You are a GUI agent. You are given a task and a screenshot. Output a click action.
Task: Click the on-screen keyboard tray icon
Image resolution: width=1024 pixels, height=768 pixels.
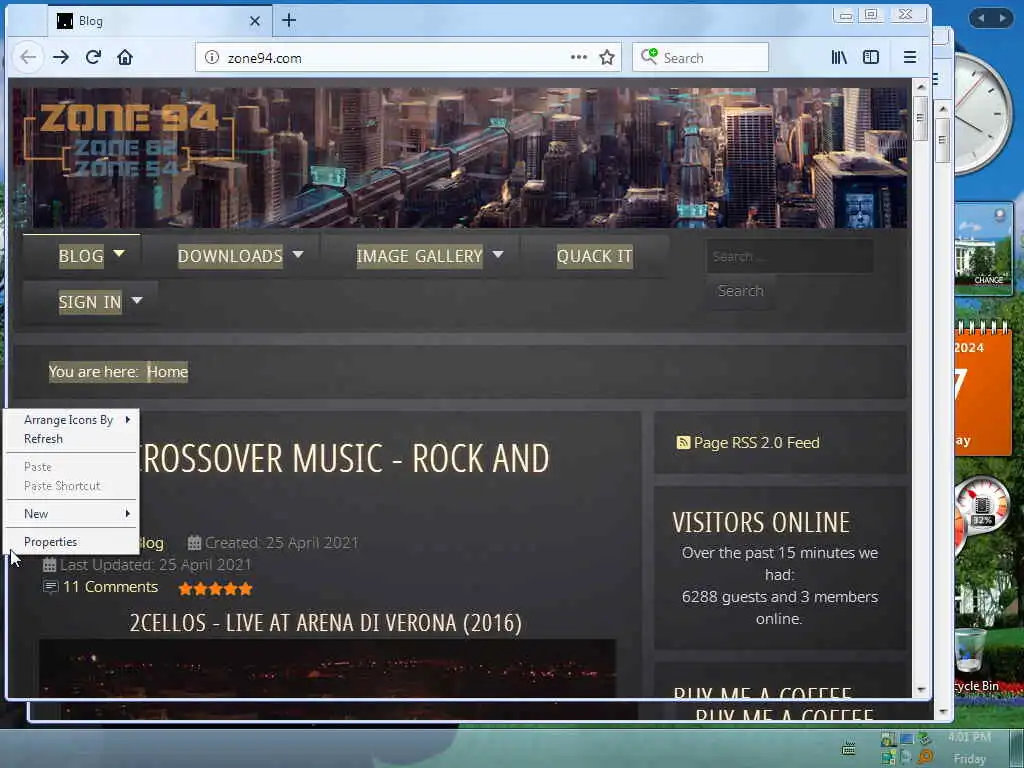click(848, 749)
